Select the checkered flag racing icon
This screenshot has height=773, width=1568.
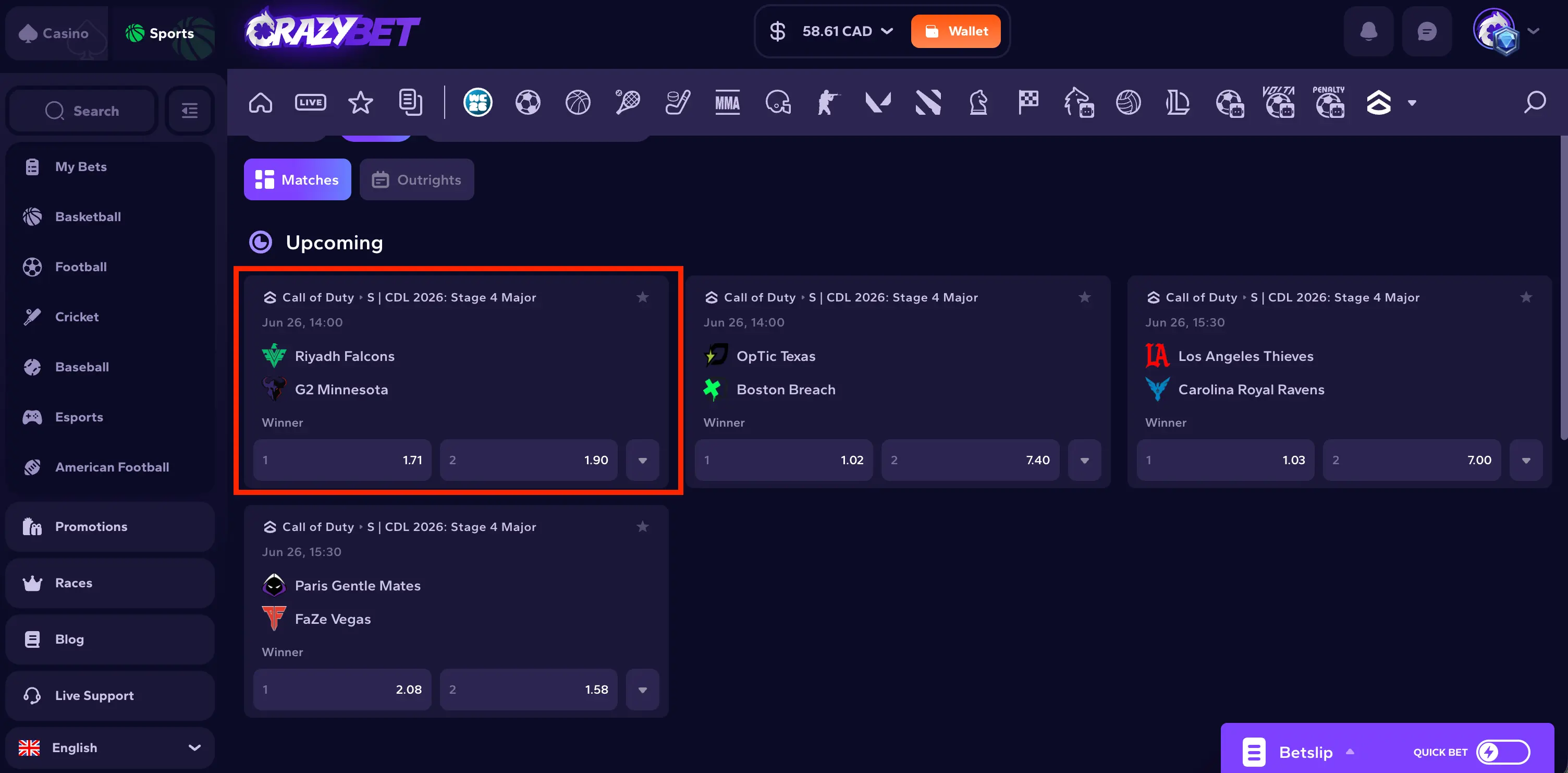coord(1028,102)
